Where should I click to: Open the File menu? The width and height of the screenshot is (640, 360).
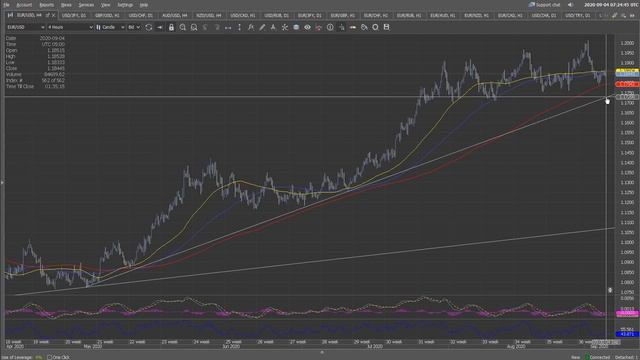tap(7, 5)
